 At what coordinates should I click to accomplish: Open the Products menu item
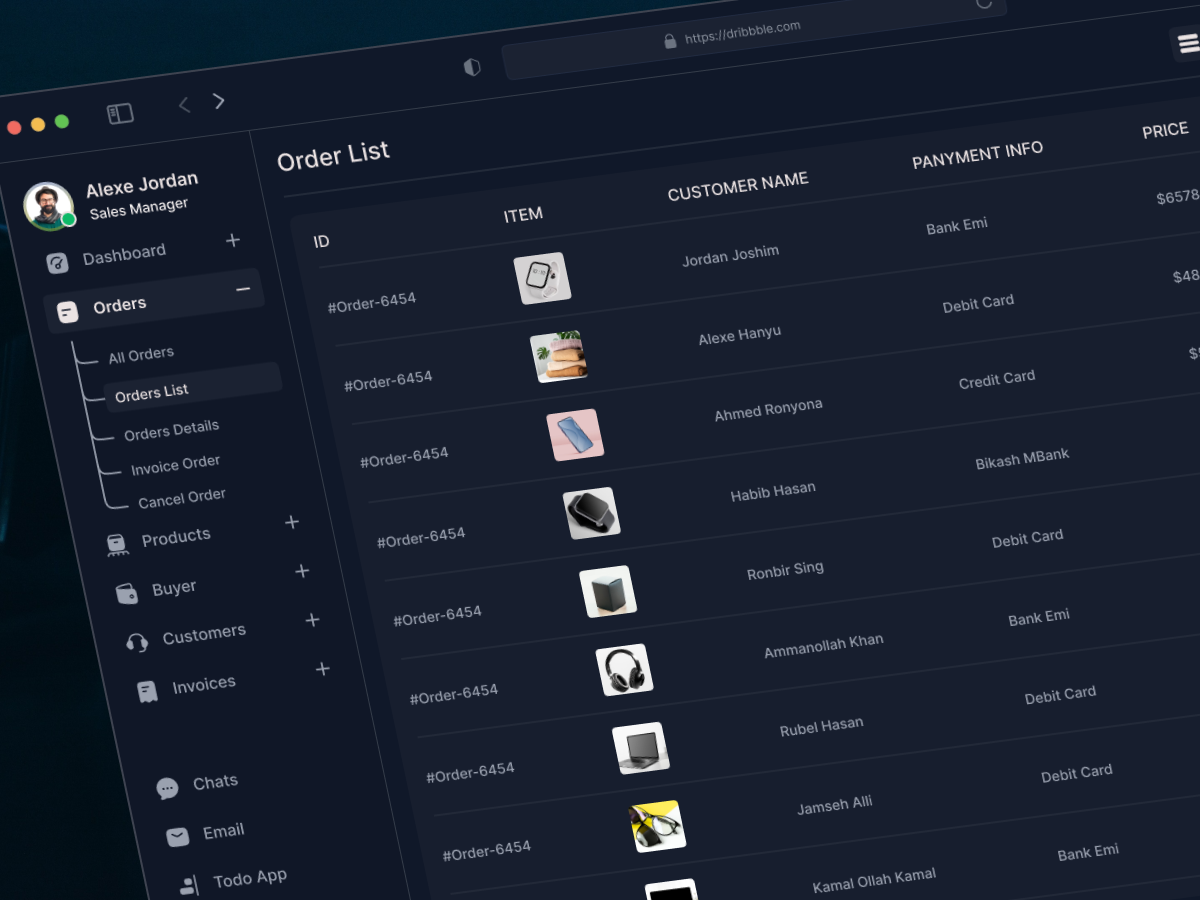click(176, 538)
